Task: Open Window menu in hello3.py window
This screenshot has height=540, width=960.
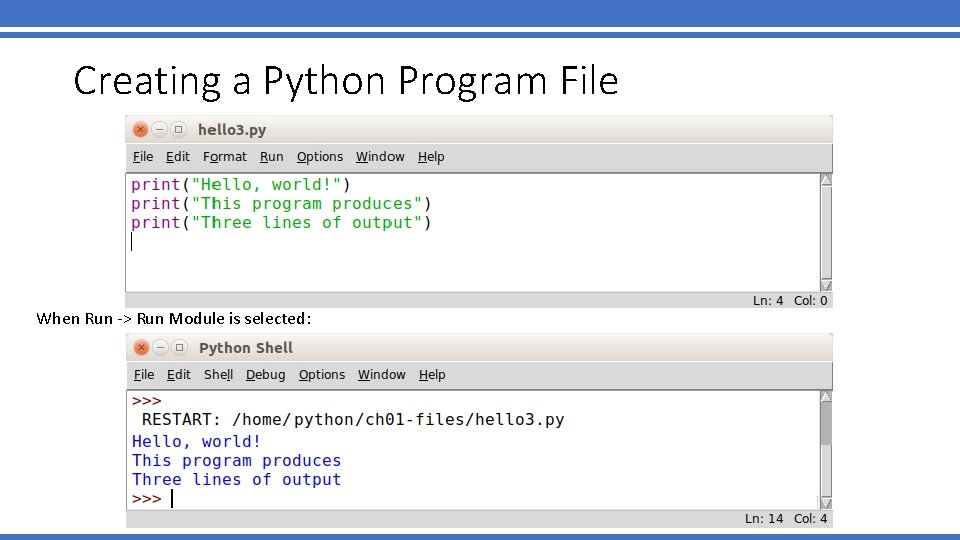Action: (380, 157)
